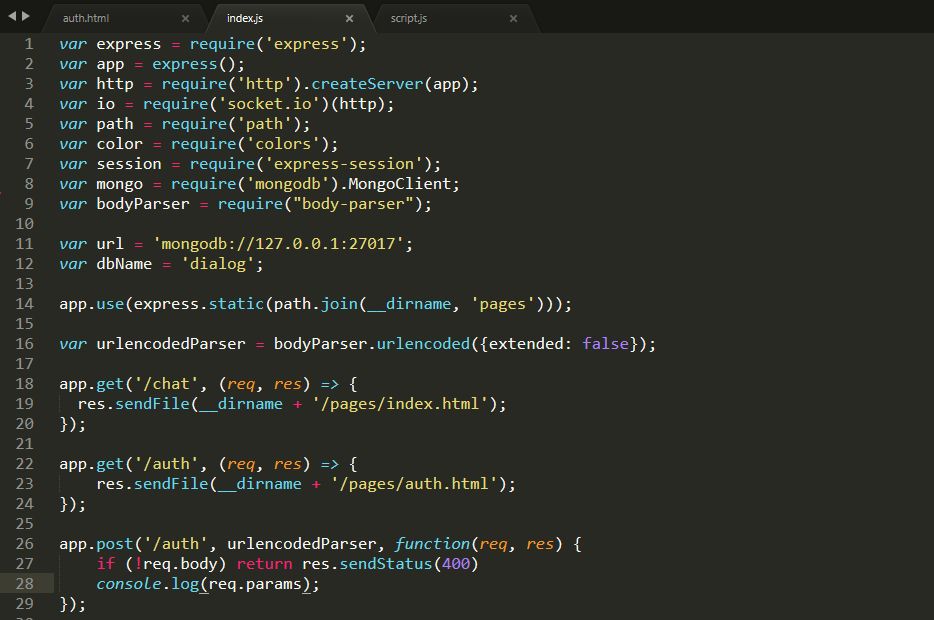Click 'sendStatus' on line 27

pyautogui.click(x=386, y=564)
